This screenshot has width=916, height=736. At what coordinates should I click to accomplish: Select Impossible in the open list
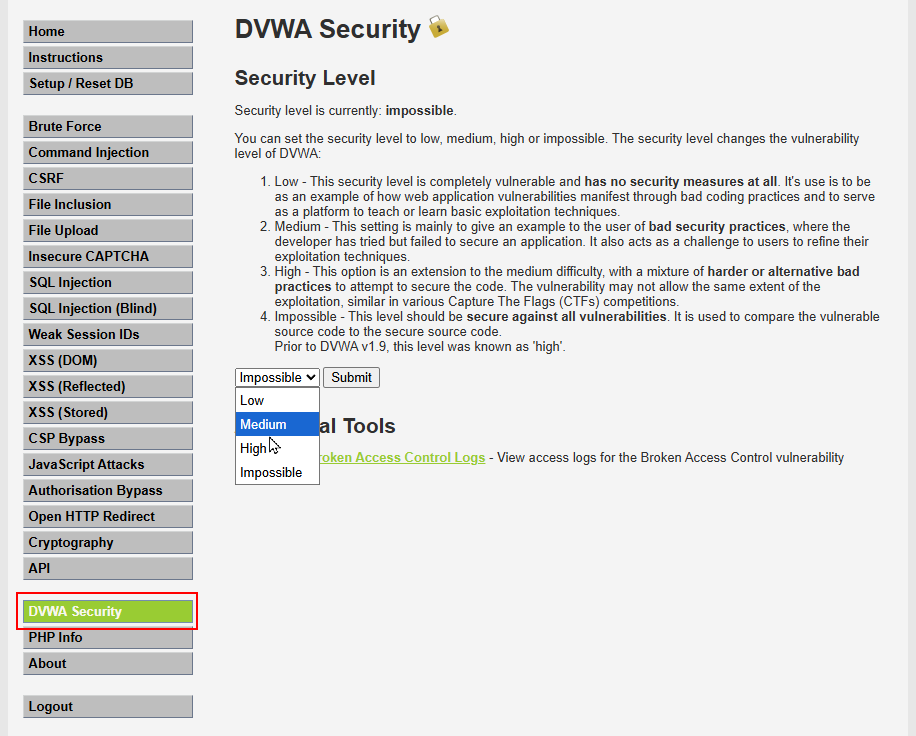pos(277,473)
